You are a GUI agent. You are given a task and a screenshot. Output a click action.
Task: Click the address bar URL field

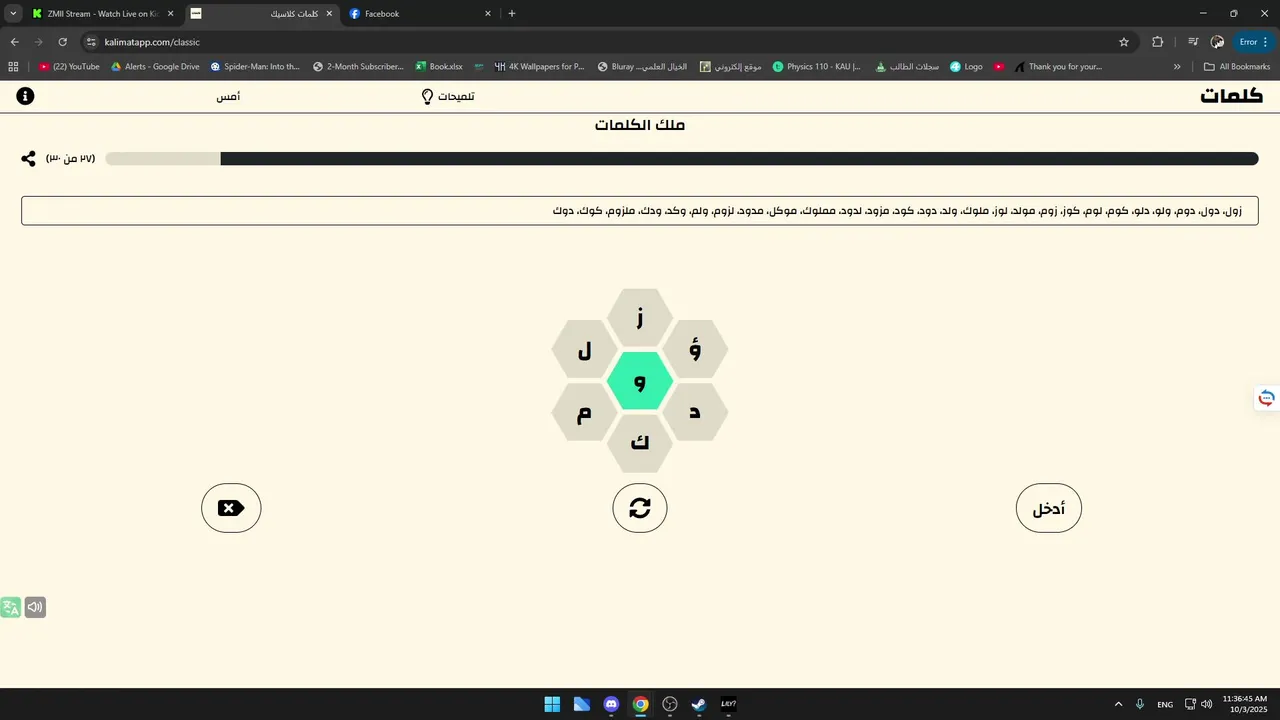(x=600, y=42)
